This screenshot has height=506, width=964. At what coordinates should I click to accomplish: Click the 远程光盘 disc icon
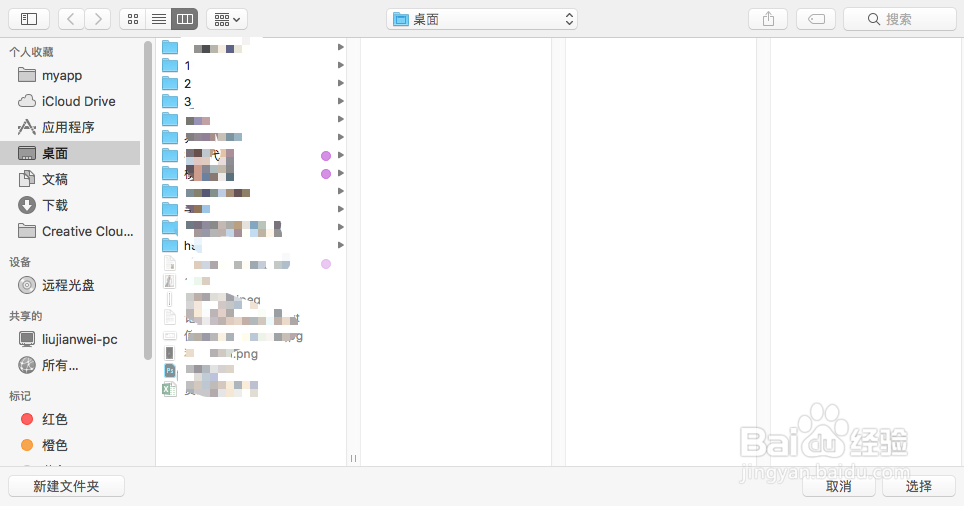pos(26,285)
